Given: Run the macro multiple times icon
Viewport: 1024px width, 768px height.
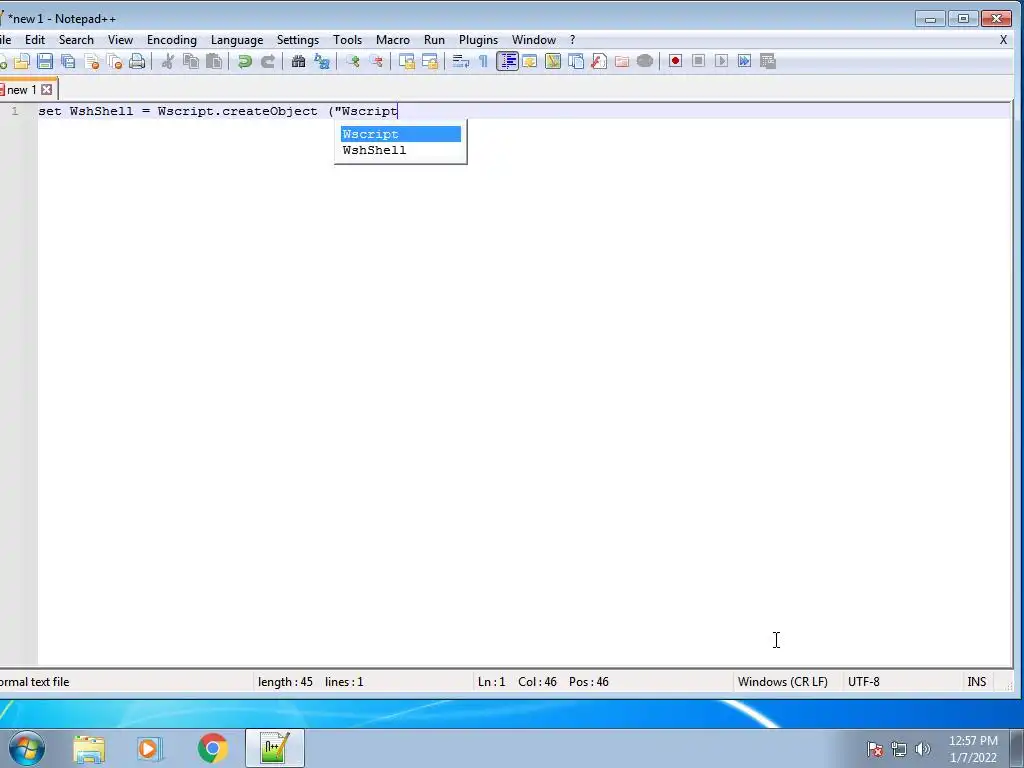Looking at the screenshot, I should click(x=744, y=61).
